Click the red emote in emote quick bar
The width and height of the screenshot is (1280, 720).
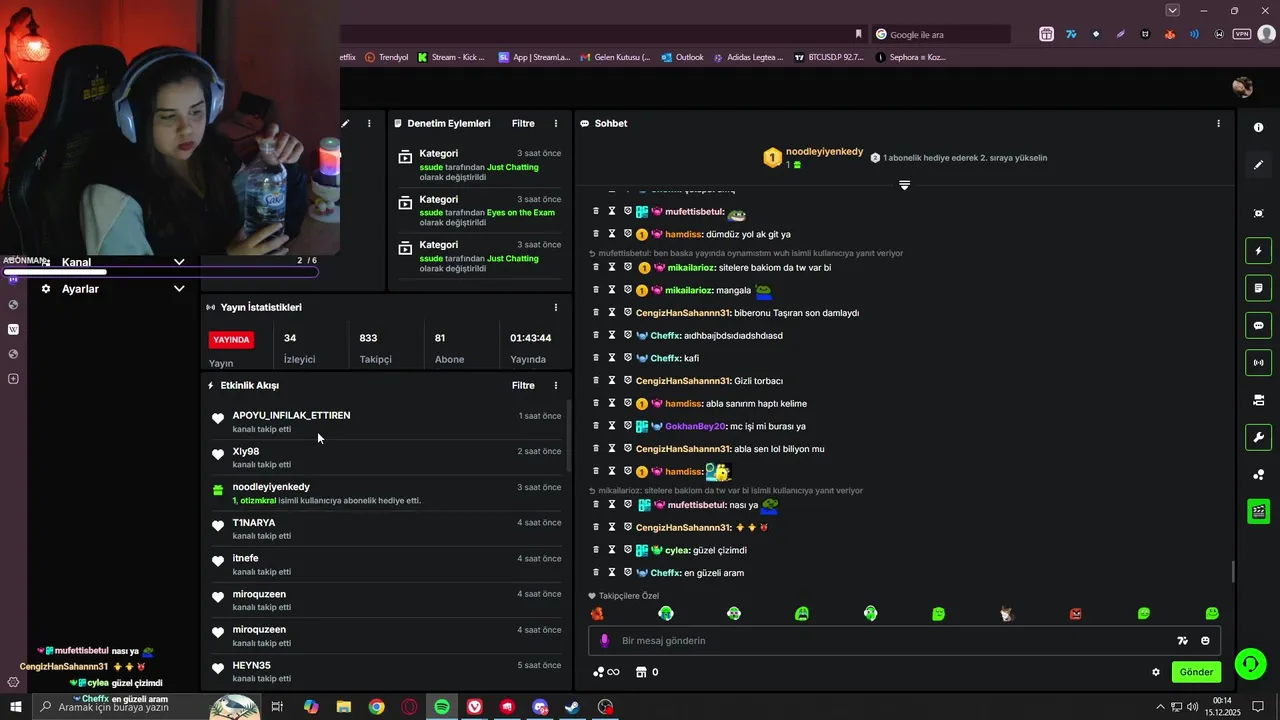click(1076, 614)
